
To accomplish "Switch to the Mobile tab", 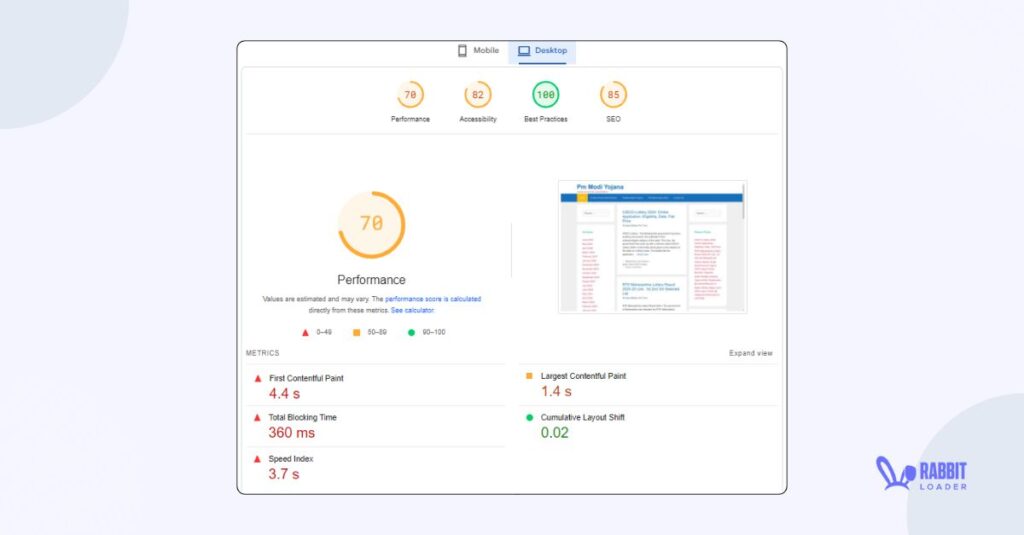I will coord(479,50).
